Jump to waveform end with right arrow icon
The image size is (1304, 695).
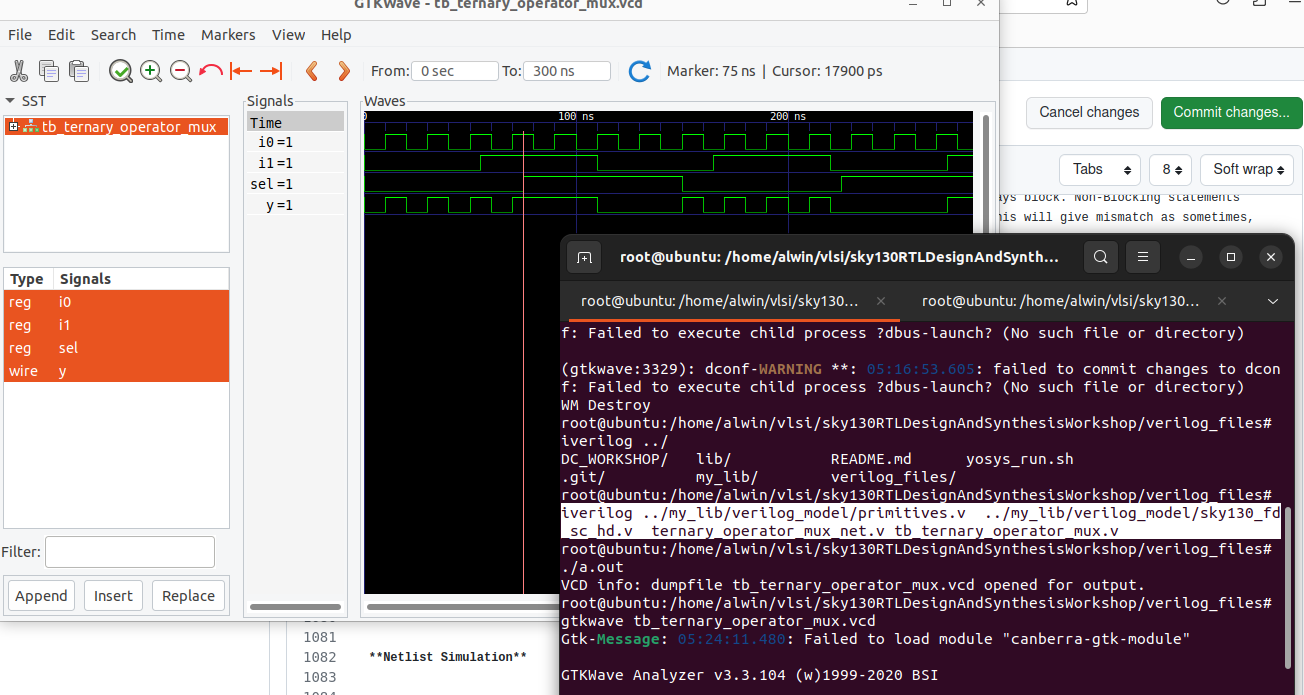point(268,71)
